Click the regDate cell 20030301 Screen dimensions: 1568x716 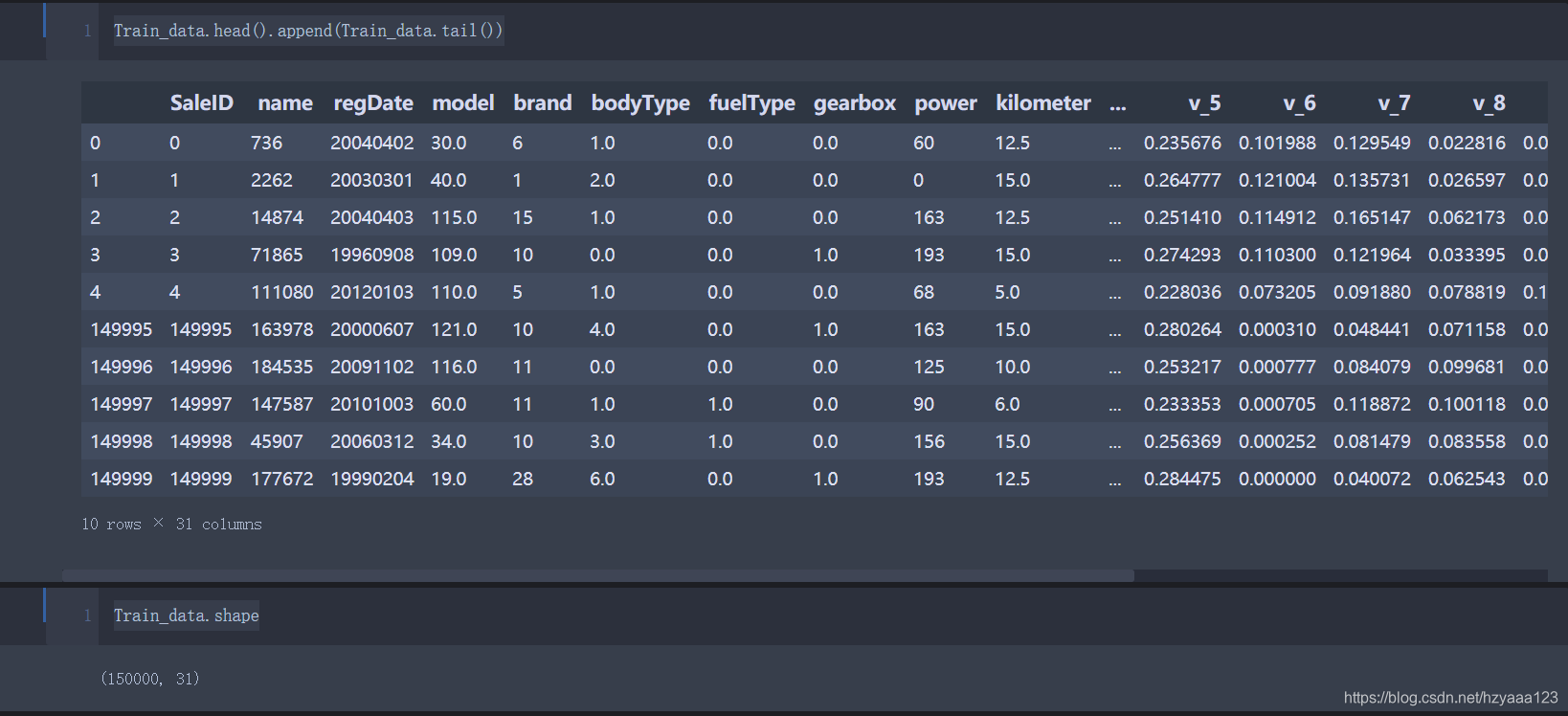coord(371,180)
